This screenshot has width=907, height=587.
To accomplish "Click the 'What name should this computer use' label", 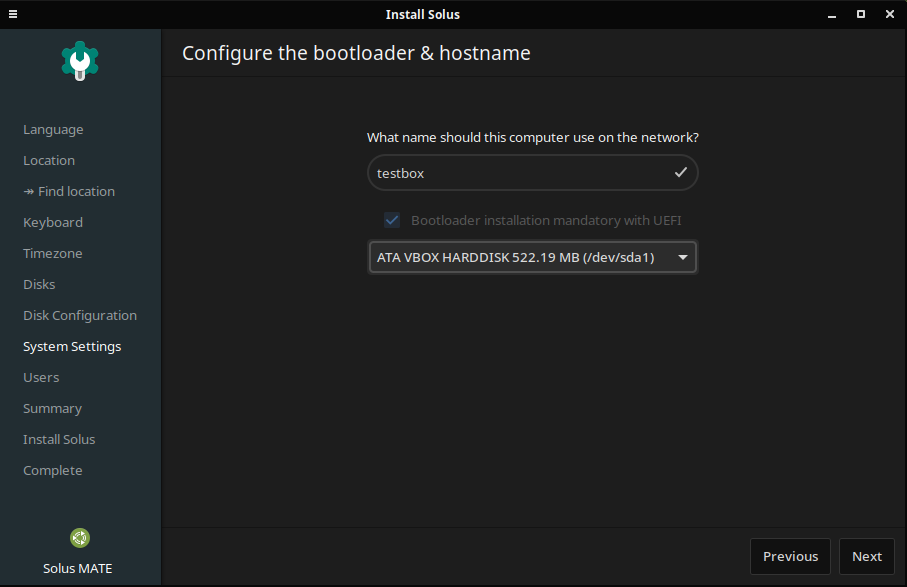I will coord(533,138).
